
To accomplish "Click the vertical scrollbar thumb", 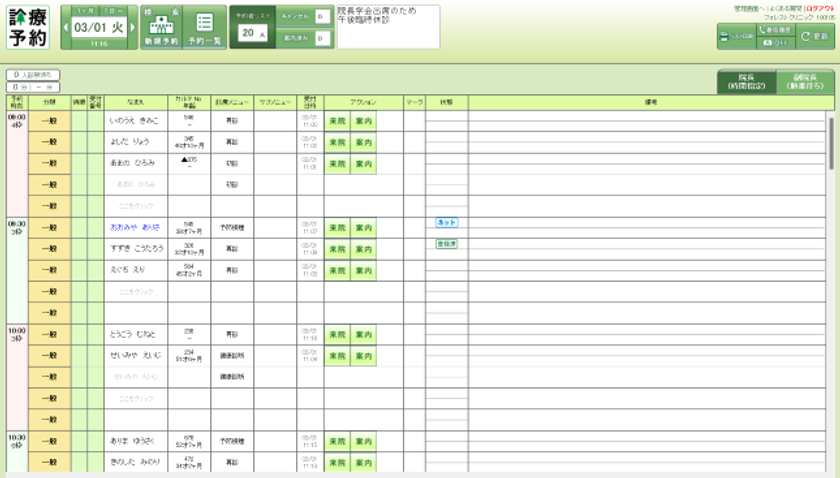I will pyautogui.click(x=831, y=144).
